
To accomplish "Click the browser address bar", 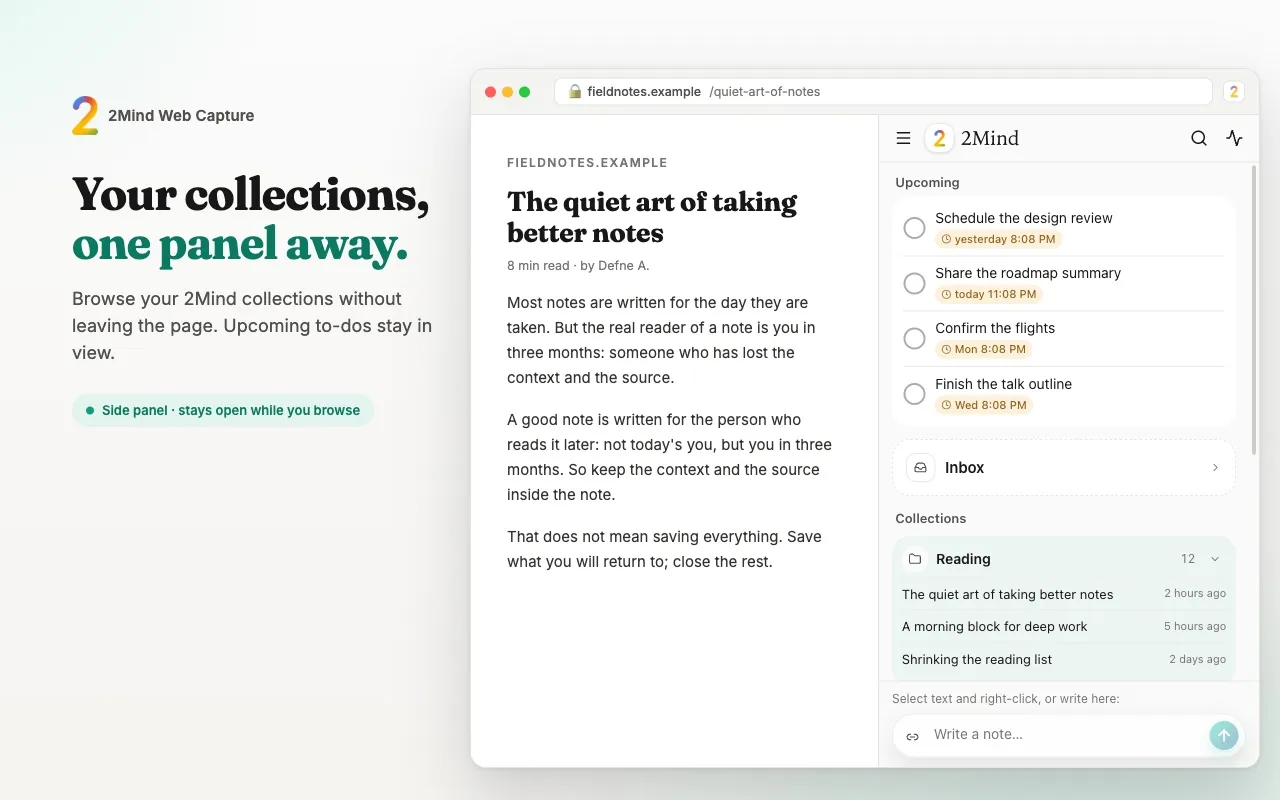I will [x=883, y=91].
